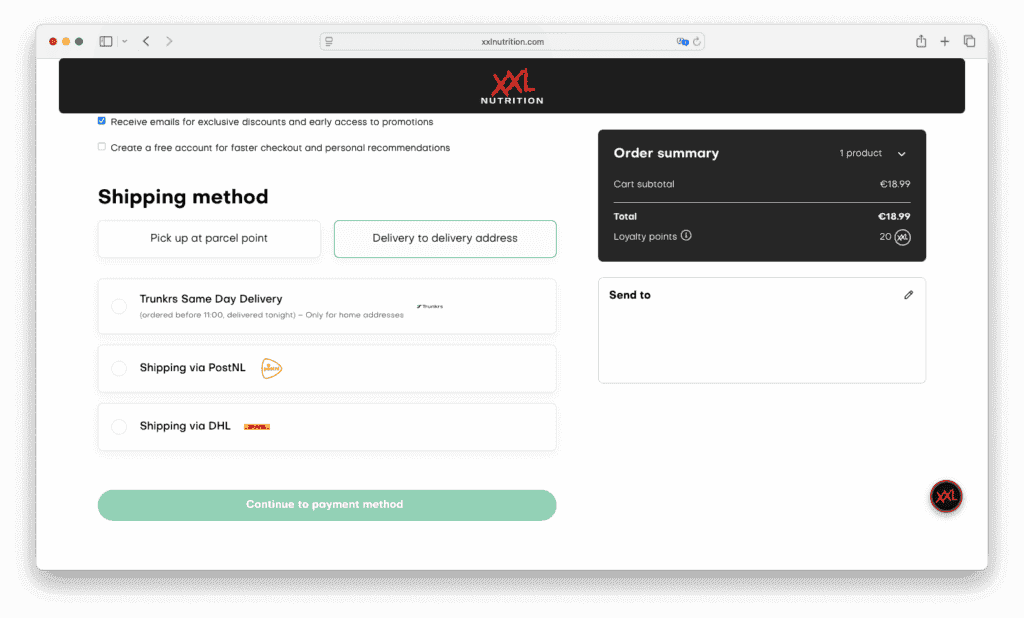The image size is (1024, 618).
Task: Open the floating XXL round button
Action: 946,496
